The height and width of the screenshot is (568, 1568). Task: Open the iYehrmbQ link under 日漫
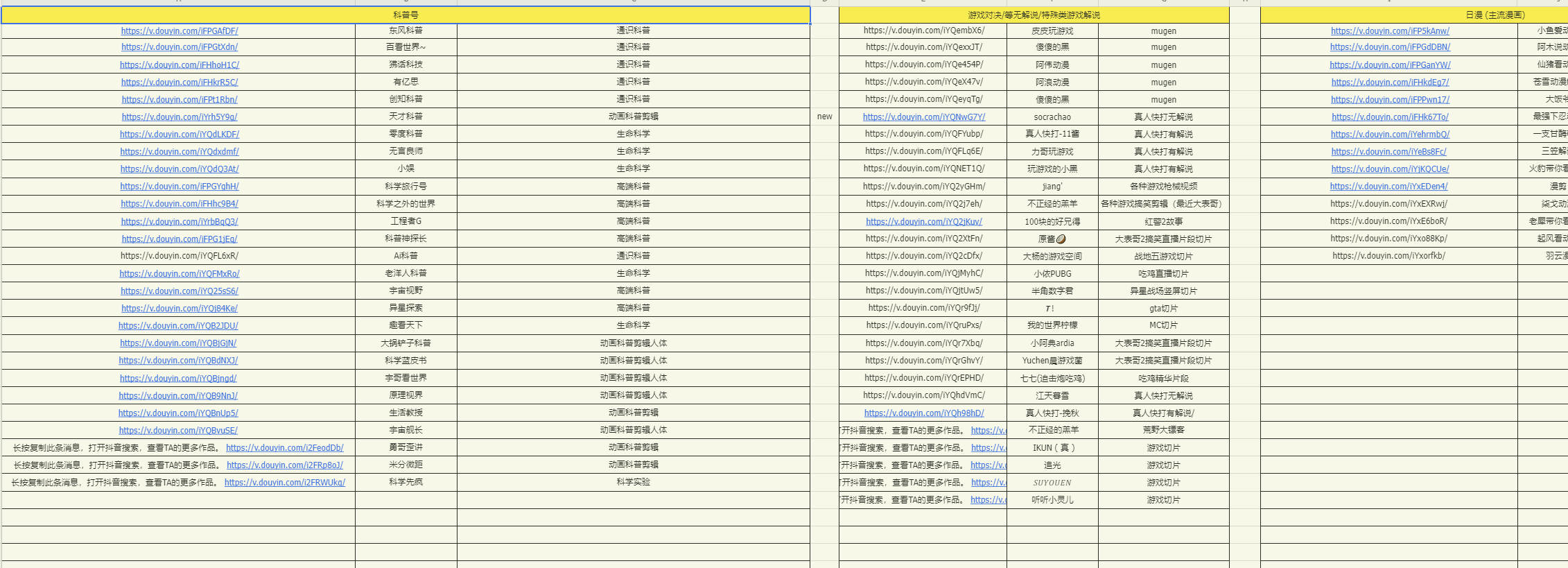click(x=1390, y=134)
